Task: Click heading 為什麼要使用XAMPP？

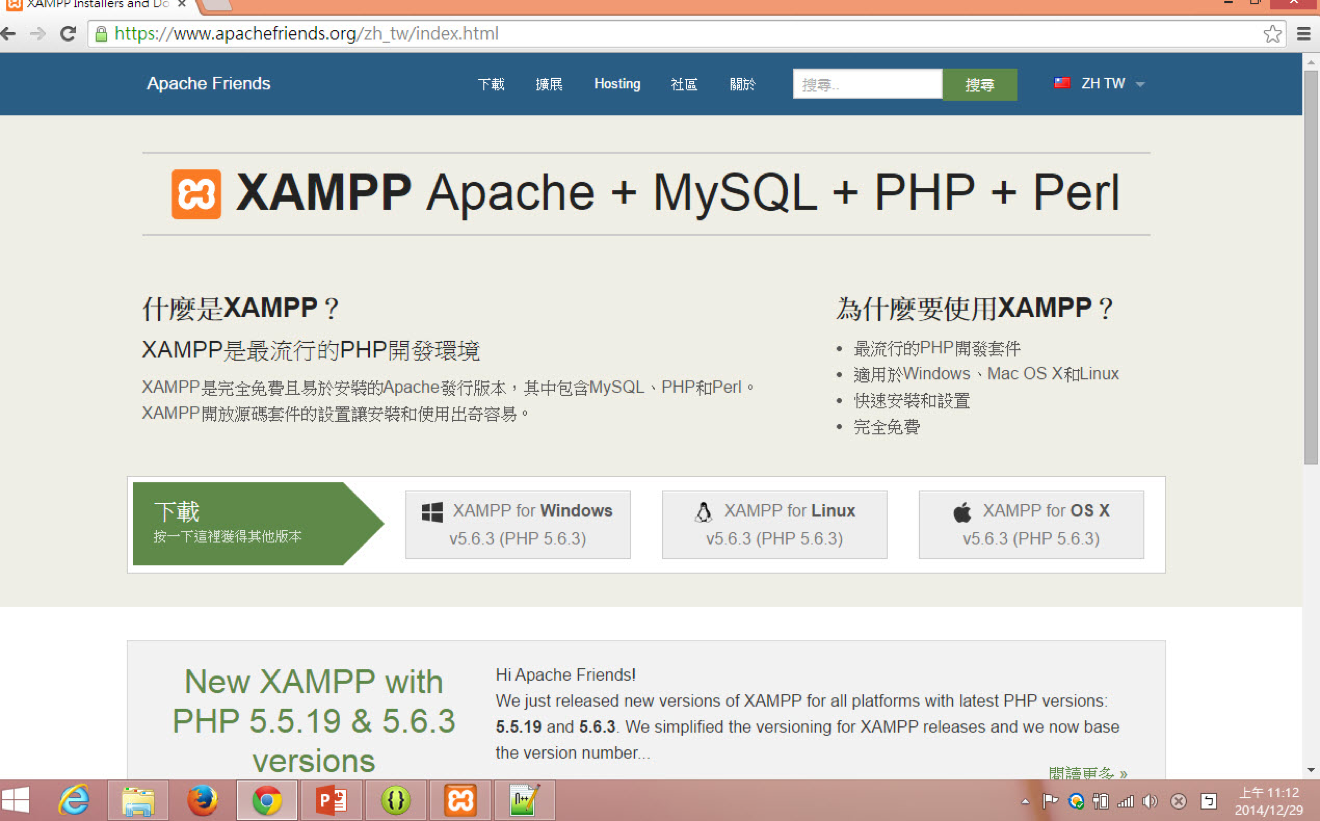Action: (x=976, y=308)
